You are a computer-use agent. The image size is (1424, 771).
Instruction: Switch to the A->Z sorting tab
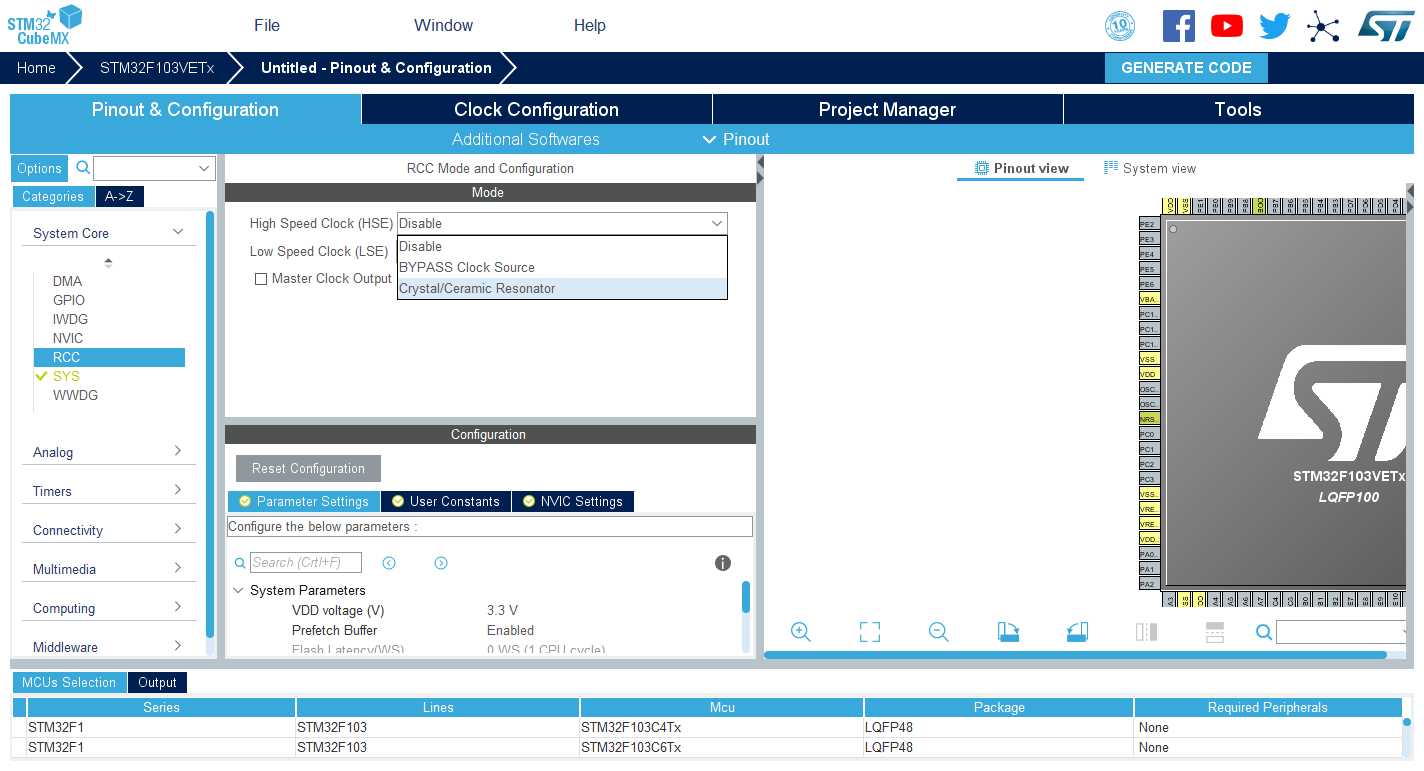pos(119,196)
